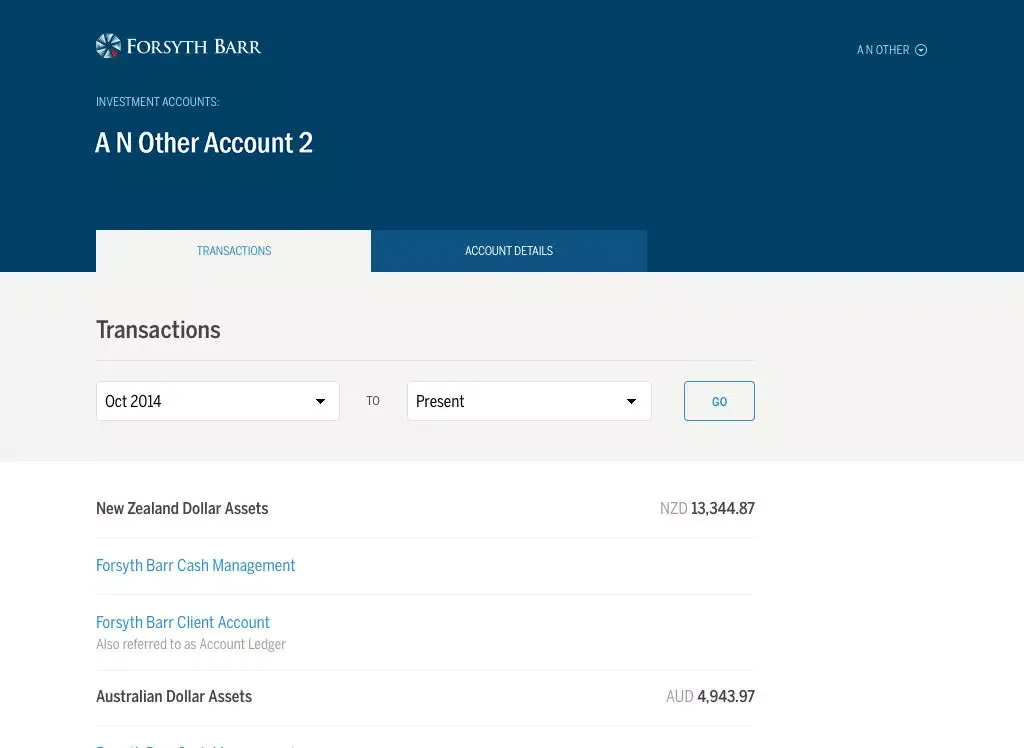Click the New Zealand Dollar Assets heading
This screenshot has width=1024, height=748.
click(x=182, y=509)
